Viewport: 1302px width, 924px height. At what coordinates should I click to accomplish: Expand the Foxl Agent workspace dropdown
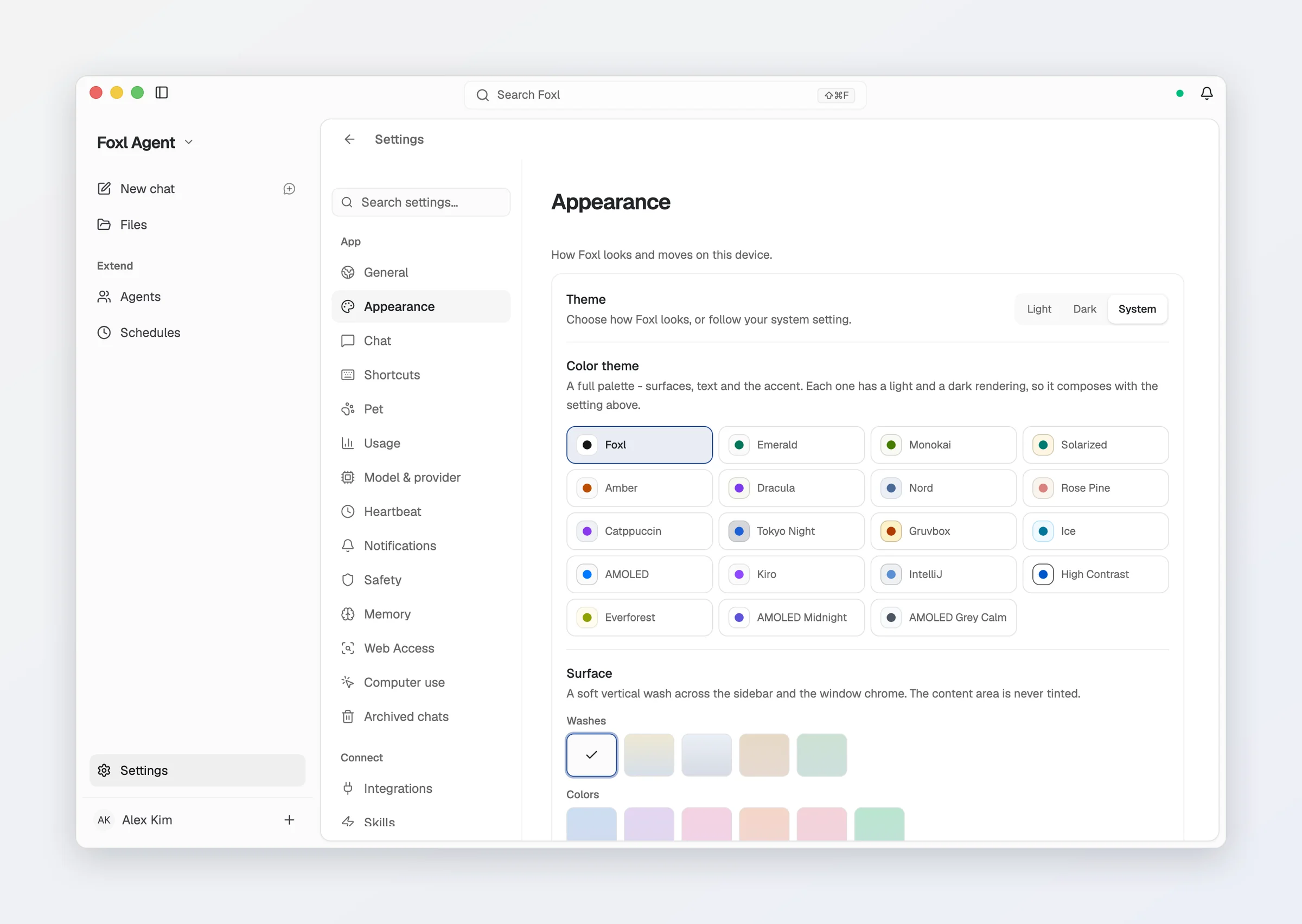click(x=145, y=142)
